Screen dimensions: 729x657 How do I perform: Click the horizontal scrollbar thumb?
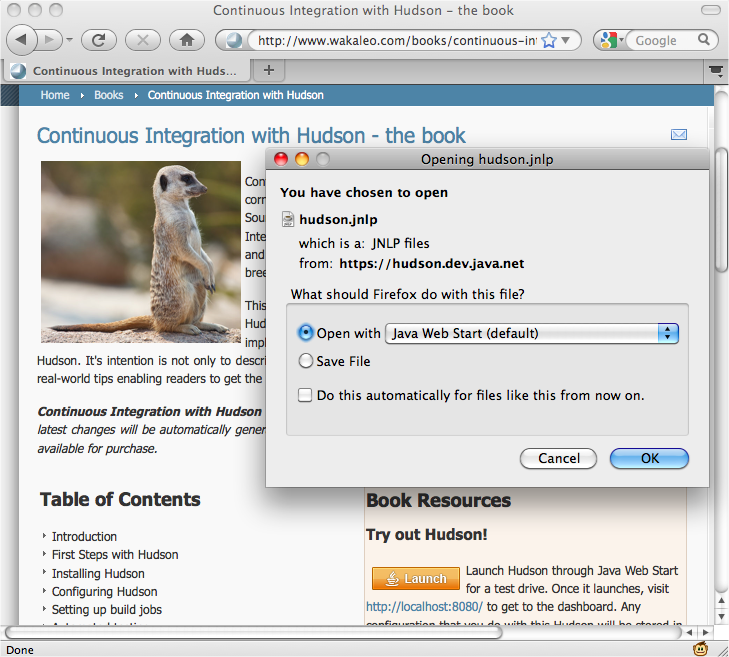point(254,632)
